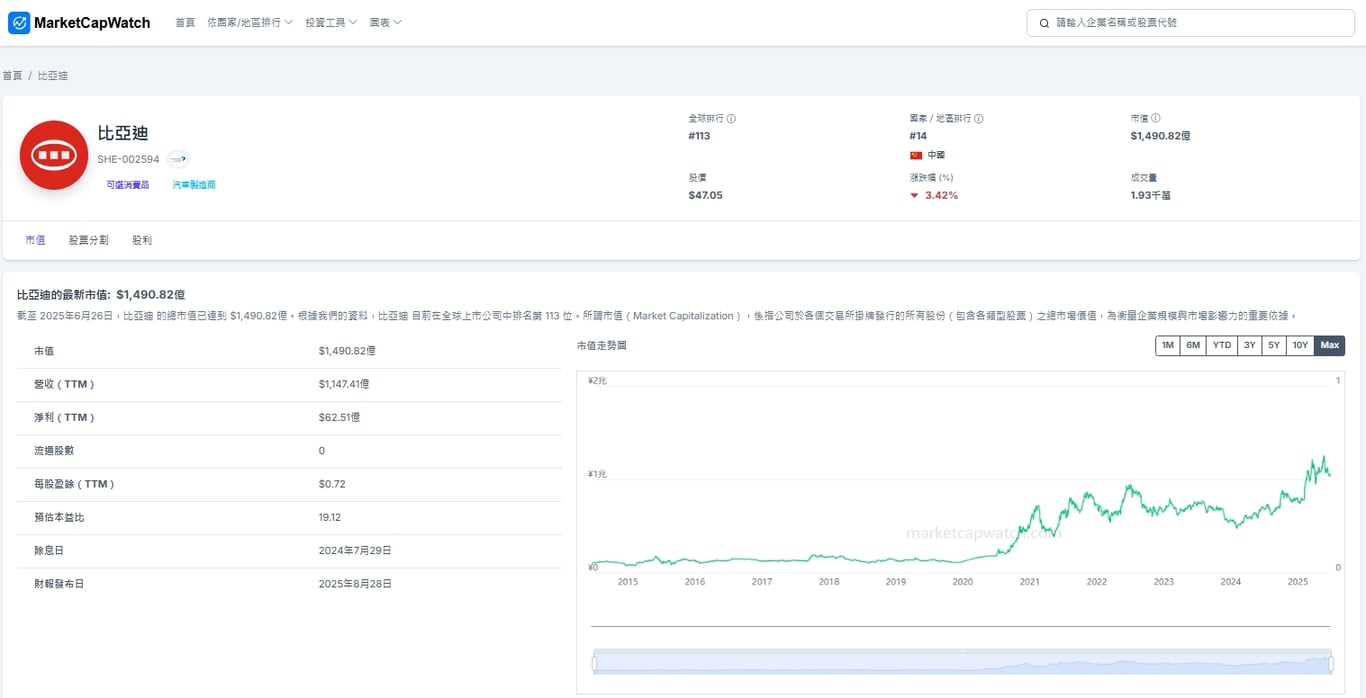Click the 2020 label on chart axis

click(x=963, y=581)
